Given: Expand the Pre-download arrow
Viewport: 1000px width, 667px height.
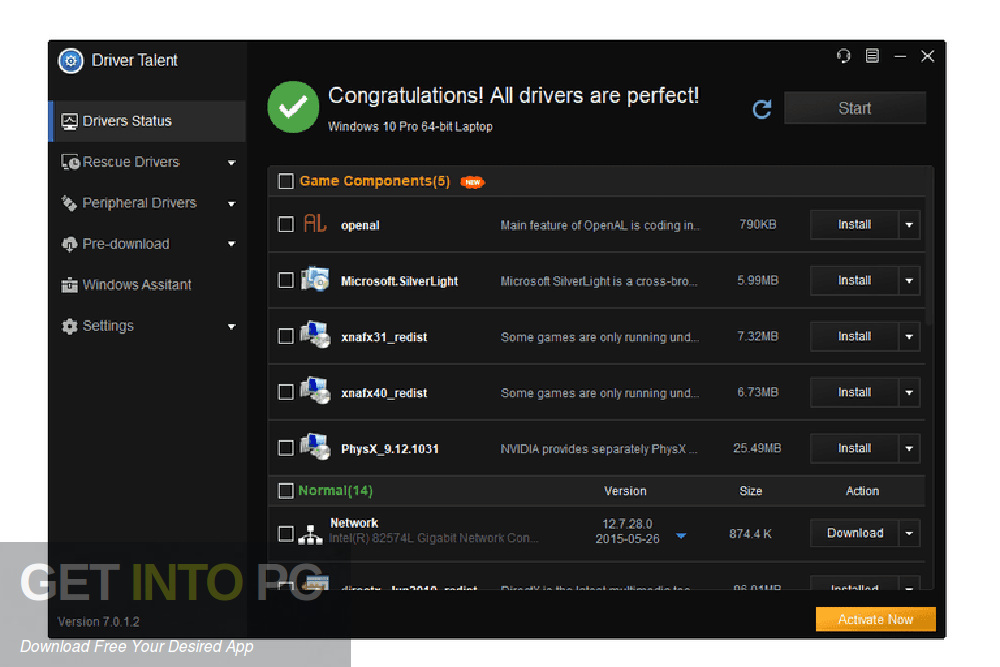Looking at the screenshot, I should coord(232,244).
